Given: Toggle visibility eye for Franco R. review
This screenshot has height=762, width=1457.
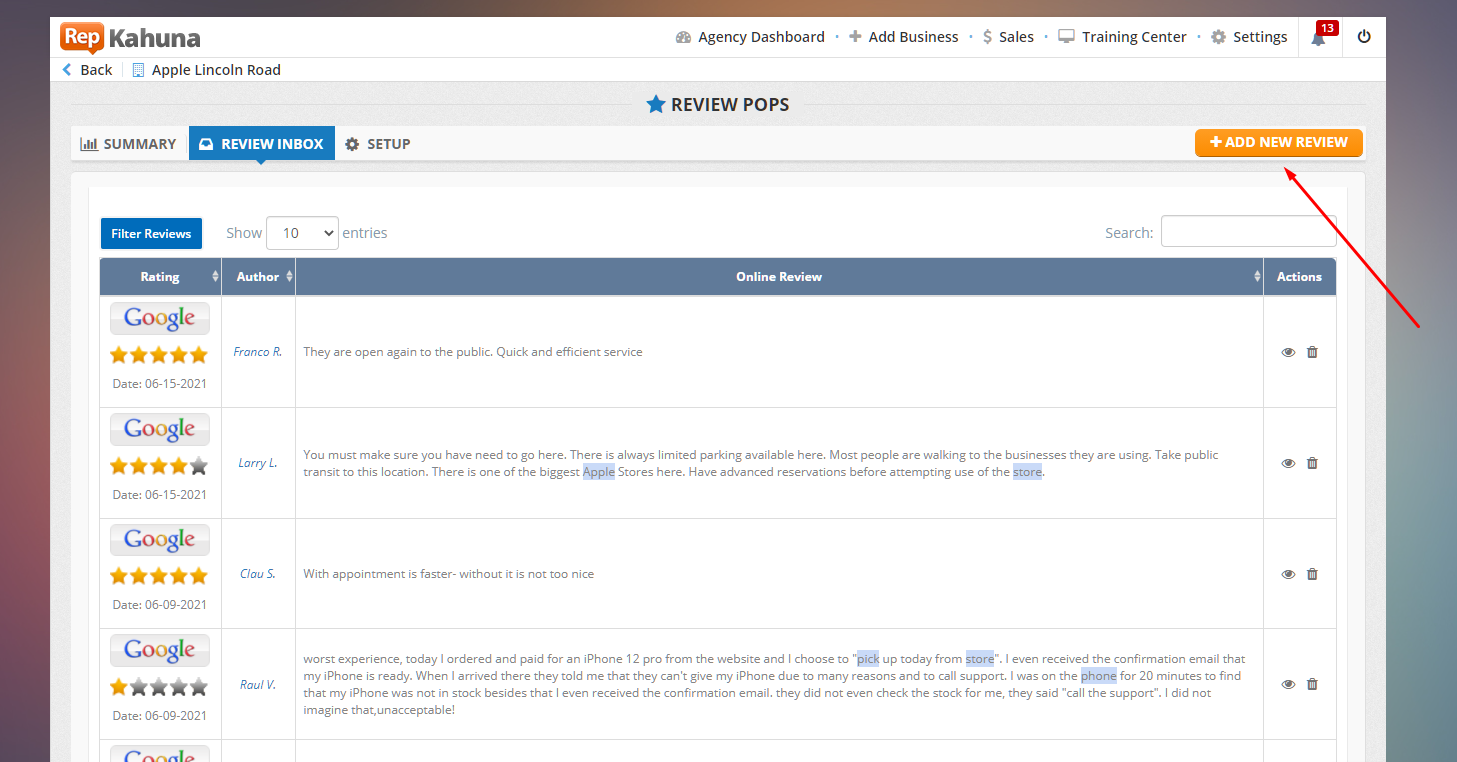Looking at the screenshot, I should 1288,352.
